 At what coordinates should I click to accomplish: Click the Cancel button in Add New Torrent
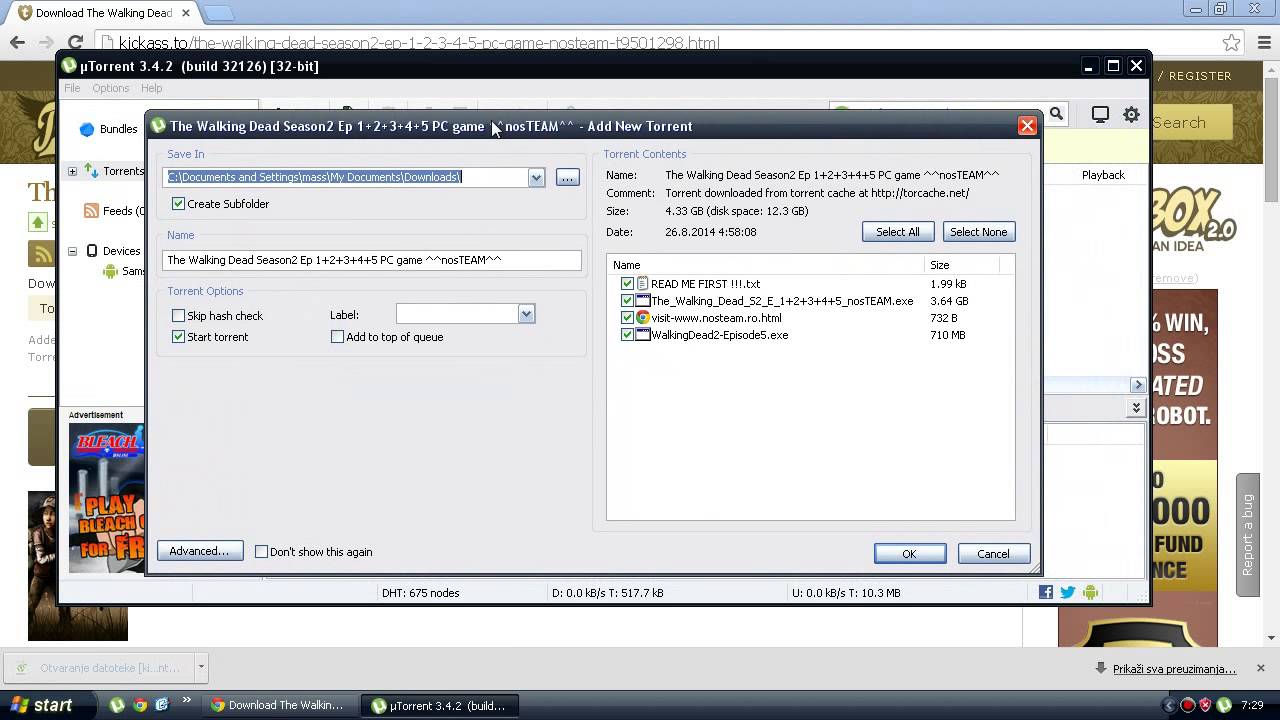993,554
